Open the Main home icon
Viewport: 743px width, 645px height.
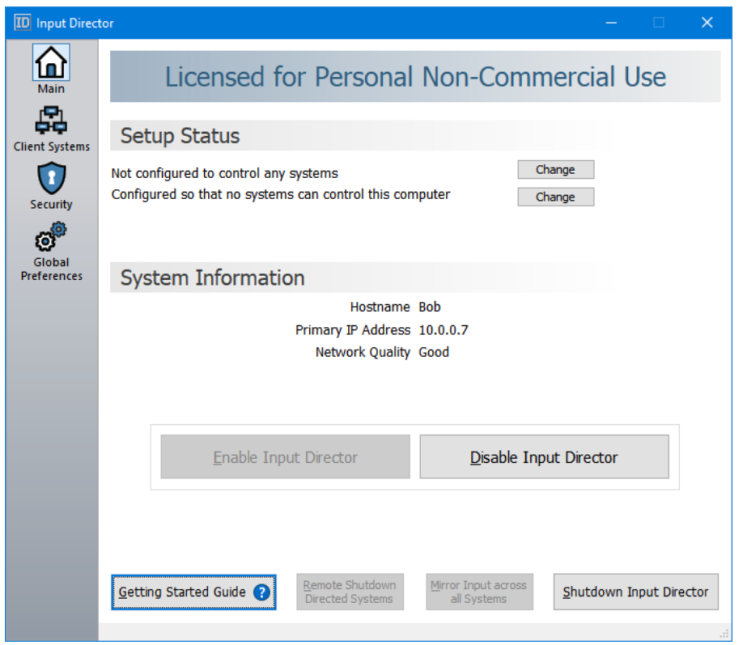tap(51, 63)
